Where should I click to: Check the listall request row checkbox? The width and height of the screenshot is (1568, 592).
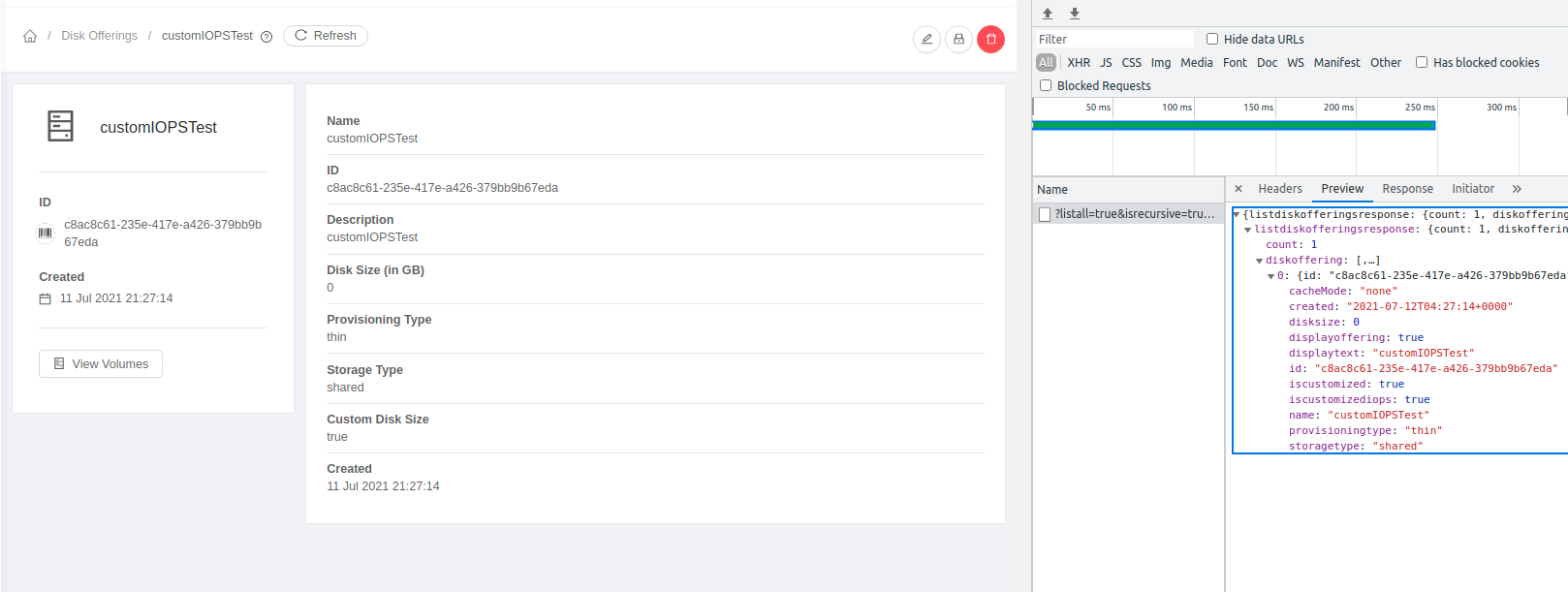pos(1045,214)
